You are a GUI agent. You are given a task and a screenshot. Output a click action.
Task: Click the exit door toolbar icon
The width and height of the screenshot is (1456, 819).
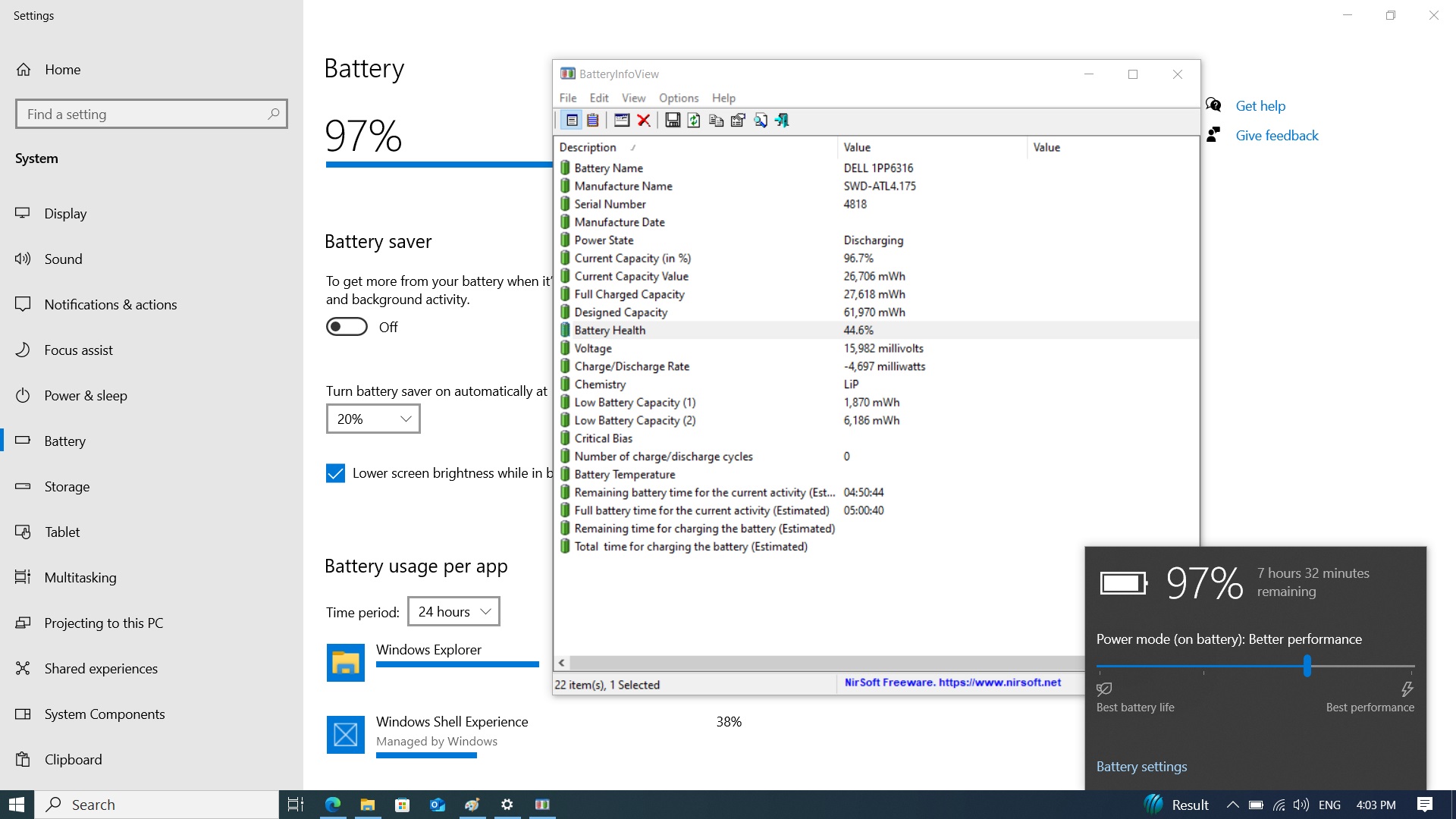tap(782, 120)
